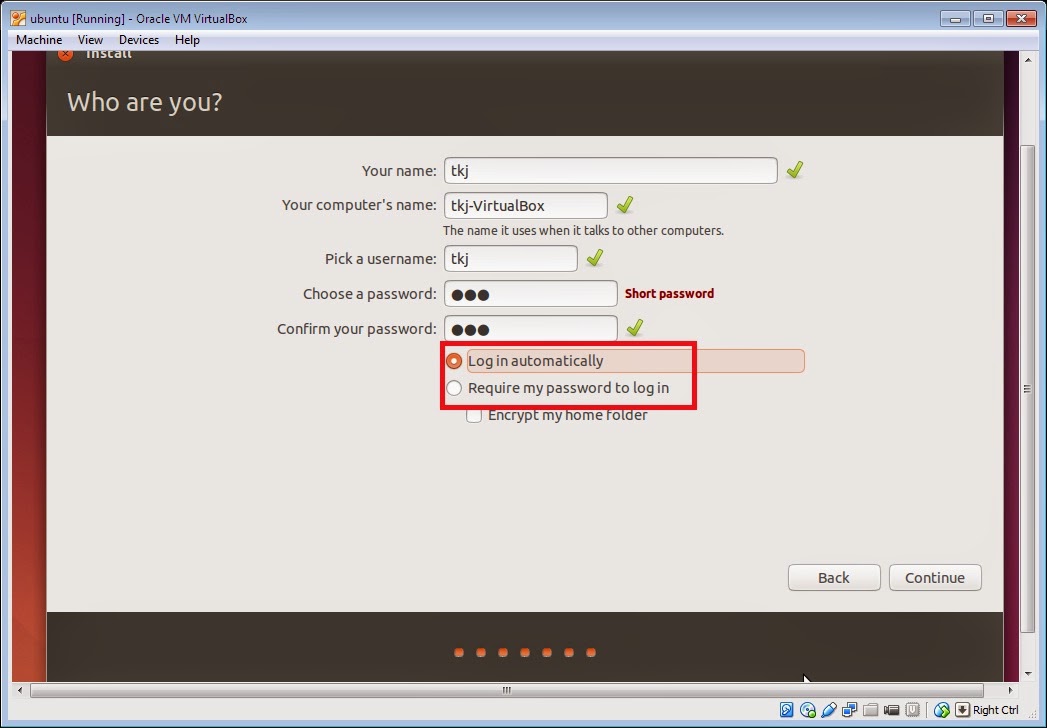Open the Help menu
Image resolution: width=1047 pixels, height=728 pixels.
pos(187,40)
